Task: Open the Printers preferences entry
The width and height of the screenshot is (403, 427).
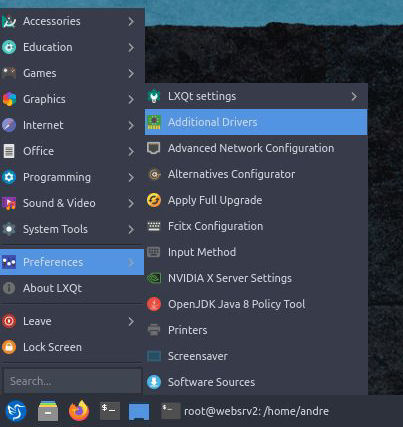Action: pyautogui.click(x=256, y=330)
